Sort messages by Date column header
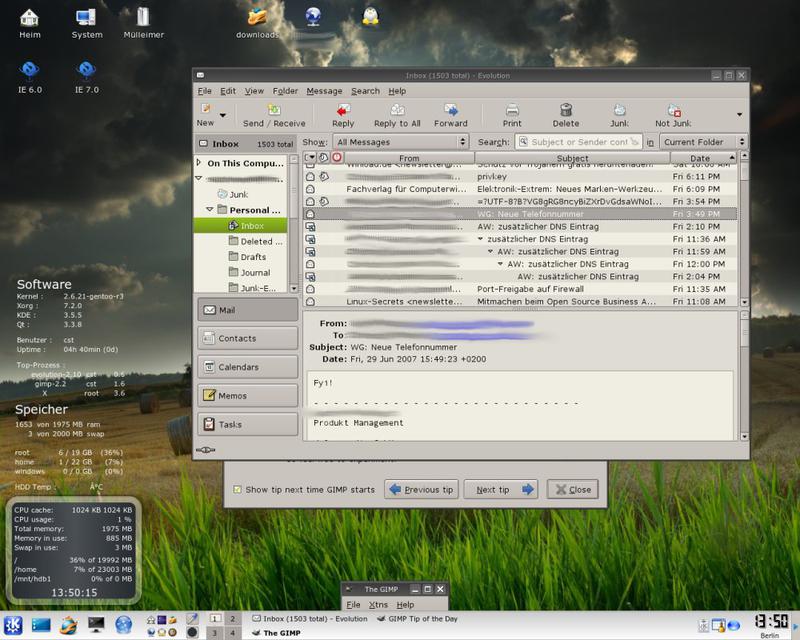This screenshot has height=640, width=800. click(700, 158)
